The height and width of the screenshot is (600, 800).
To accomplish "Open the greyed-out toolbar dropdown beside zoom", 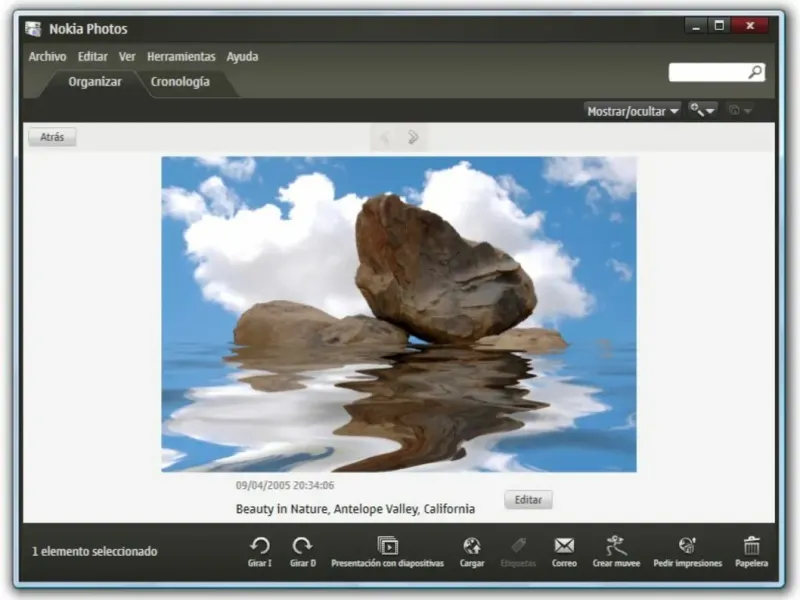I will [x=739, y=110].
